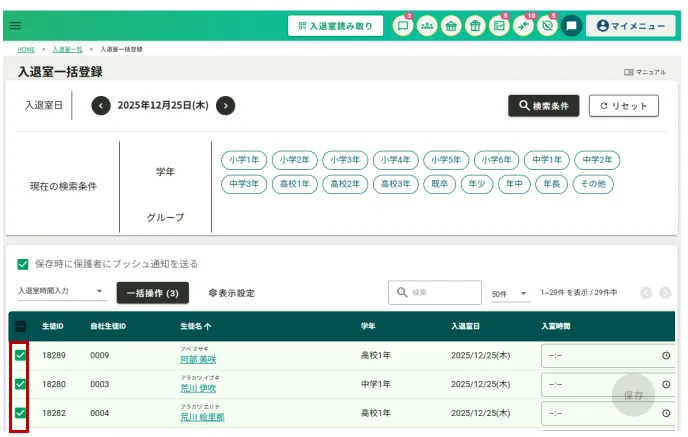Open the dark chat bubble icon
The image size is (688, 437).
(571, 26)
